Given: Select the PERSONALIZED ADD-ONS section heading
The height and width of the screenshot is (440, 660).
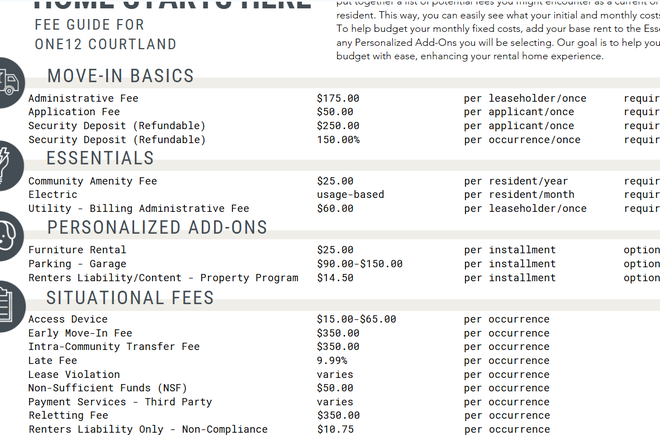Looking at the screenshot, I should pyautogui.click(x=157, y=227).
